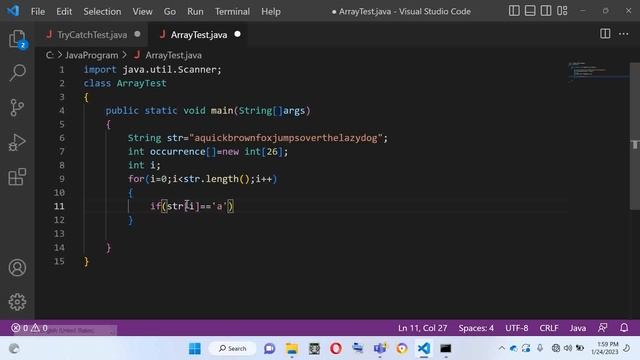Click the VS Code logo icon
Viewport: 640px width, 360px height.
(x=13, y=11)
